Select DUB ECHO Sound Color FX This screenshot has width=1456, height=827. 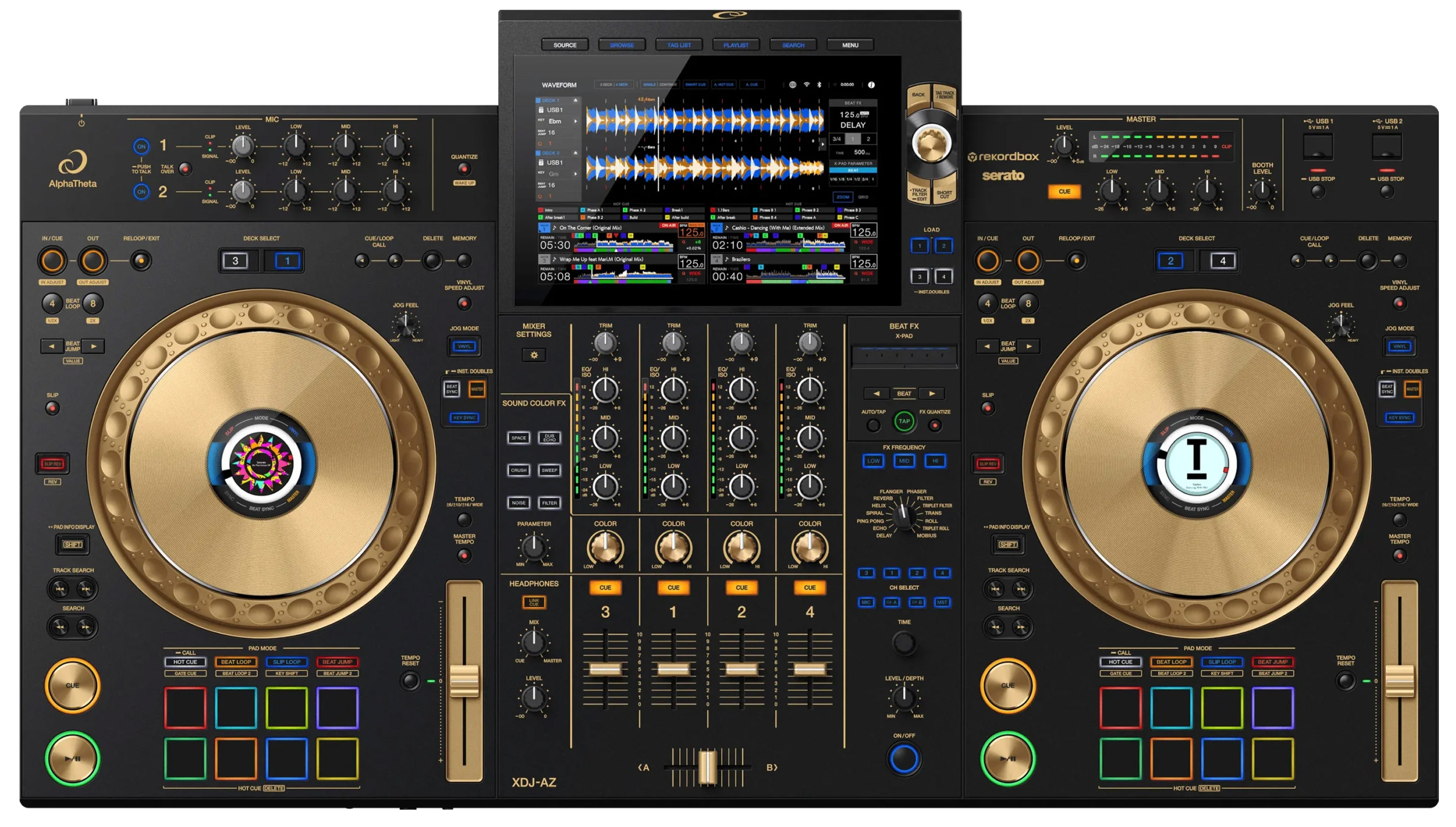pyautogui.click(x=549, y=438)
